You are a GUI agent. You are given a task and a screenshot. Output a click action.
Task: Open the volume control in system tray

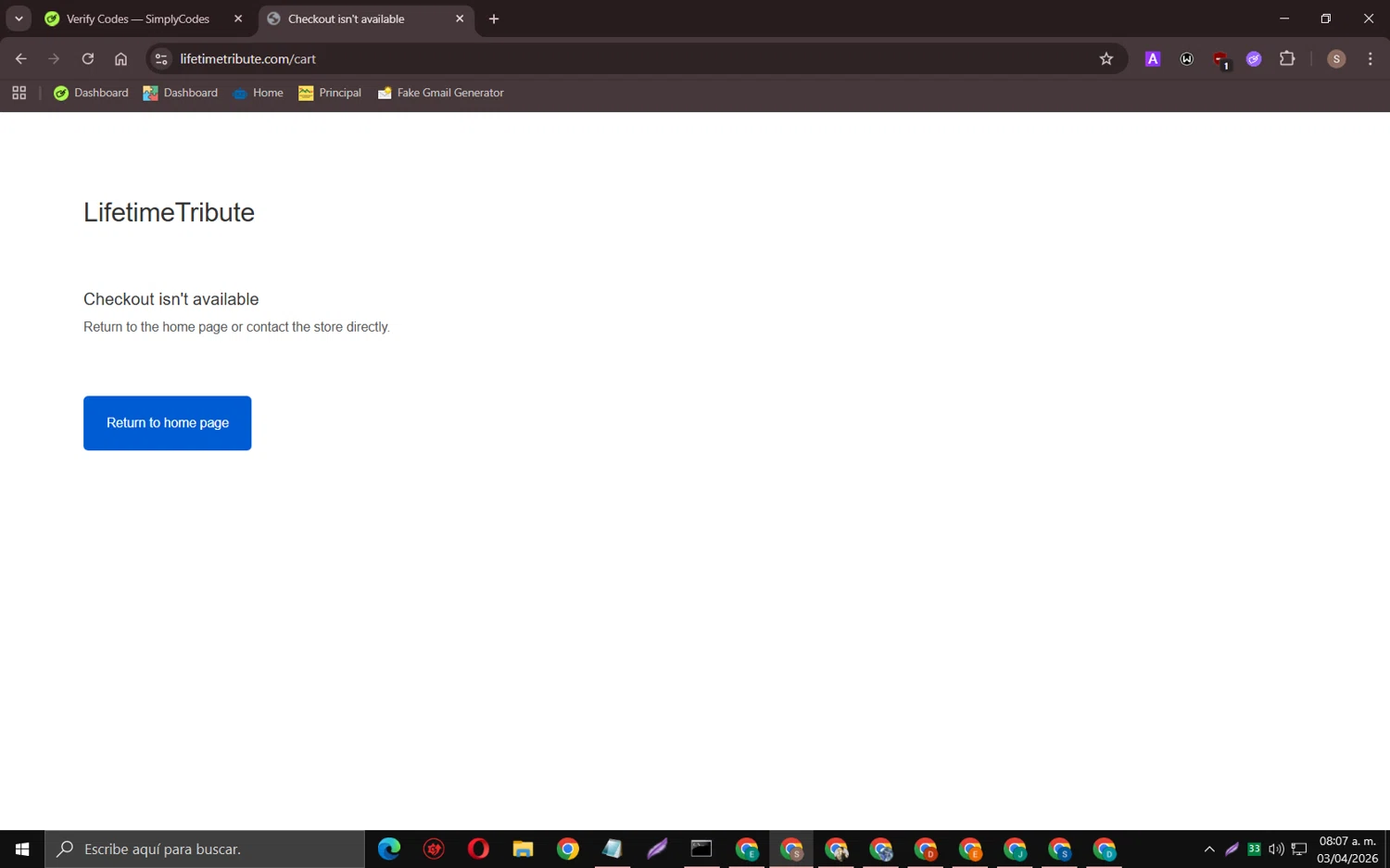(x=1276, y=849)
